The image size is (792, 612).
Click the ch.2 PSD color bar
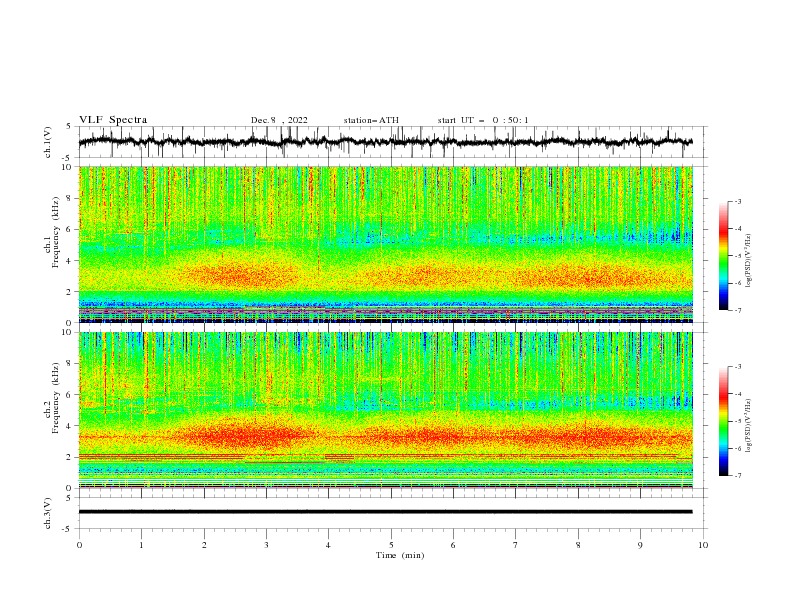point(723,421)
